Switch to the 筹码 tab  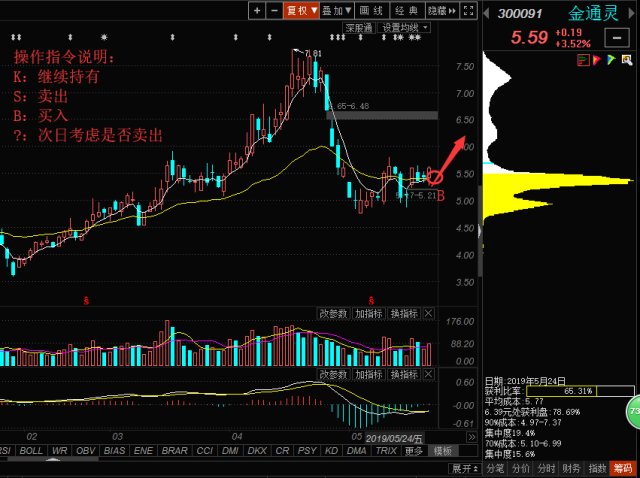coord(623,469)
